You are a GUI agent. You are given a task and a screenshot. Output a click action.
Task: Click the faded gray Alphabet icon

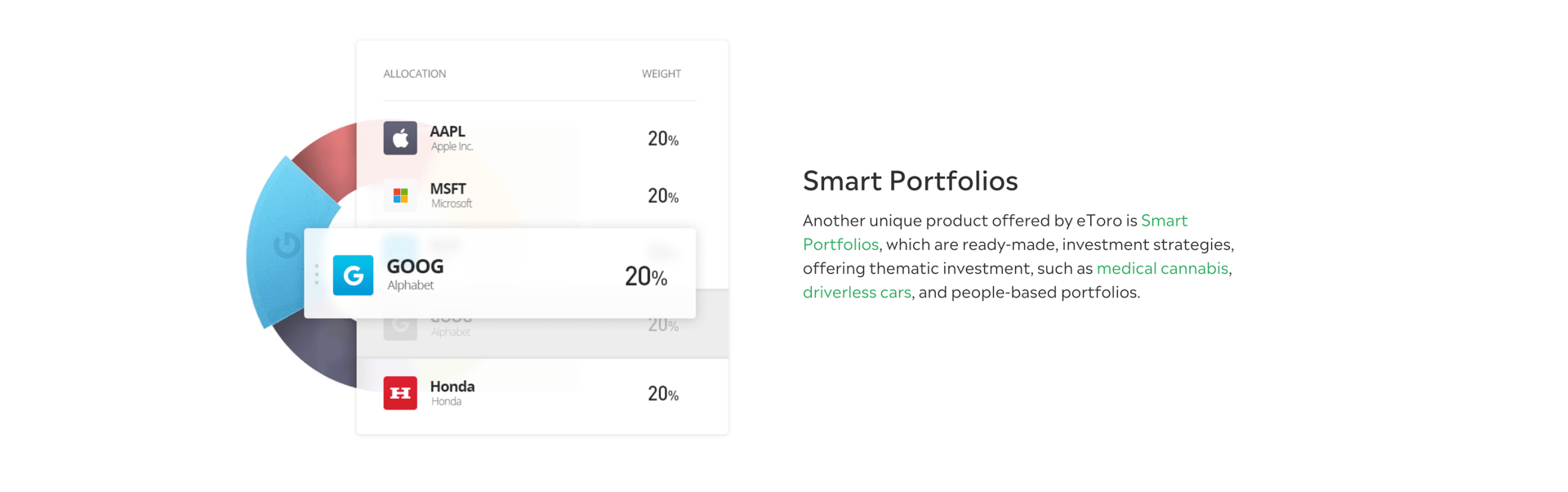point(400,325)
